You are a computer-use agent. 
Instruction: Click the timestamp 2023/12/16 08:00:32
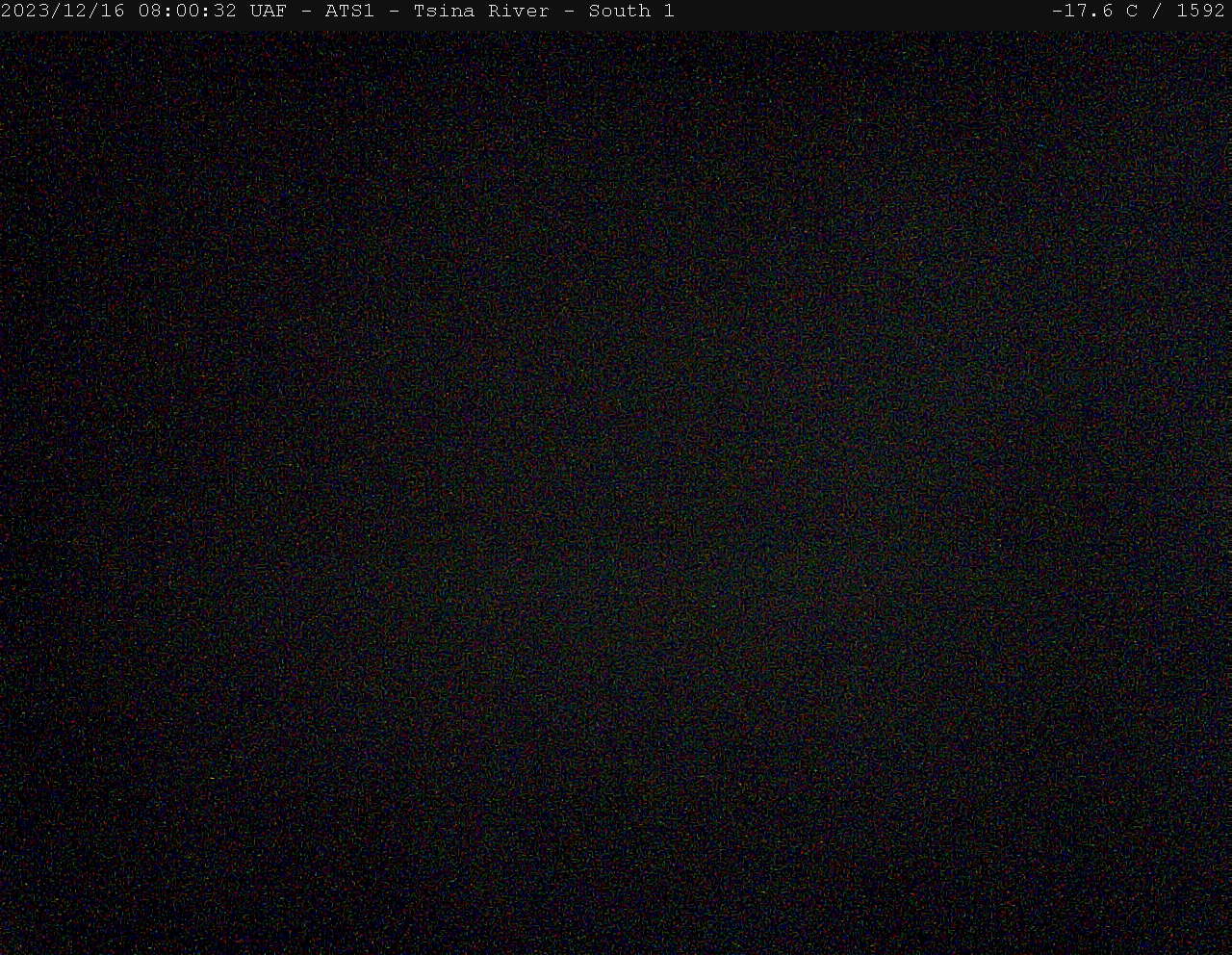click(118, 12)
